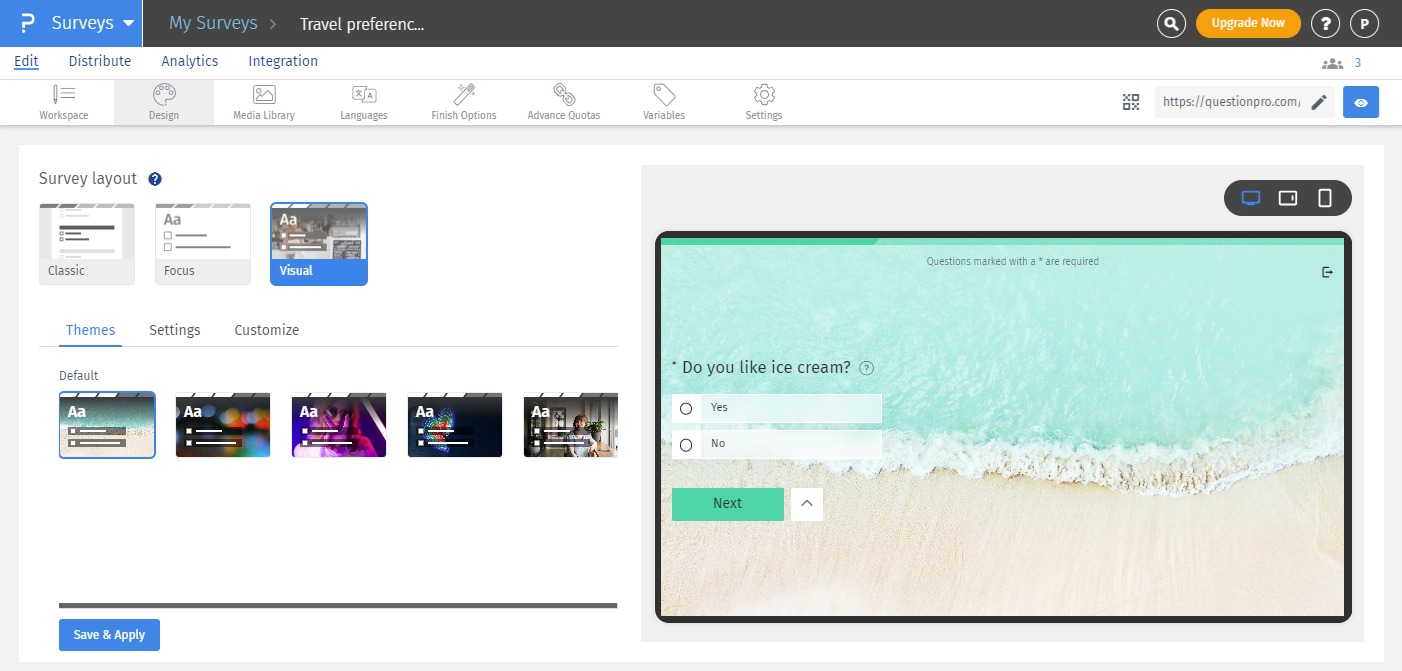Open the Distribute tab
1402x671 pixels.
pyautogui.click(x=100, y=61)
